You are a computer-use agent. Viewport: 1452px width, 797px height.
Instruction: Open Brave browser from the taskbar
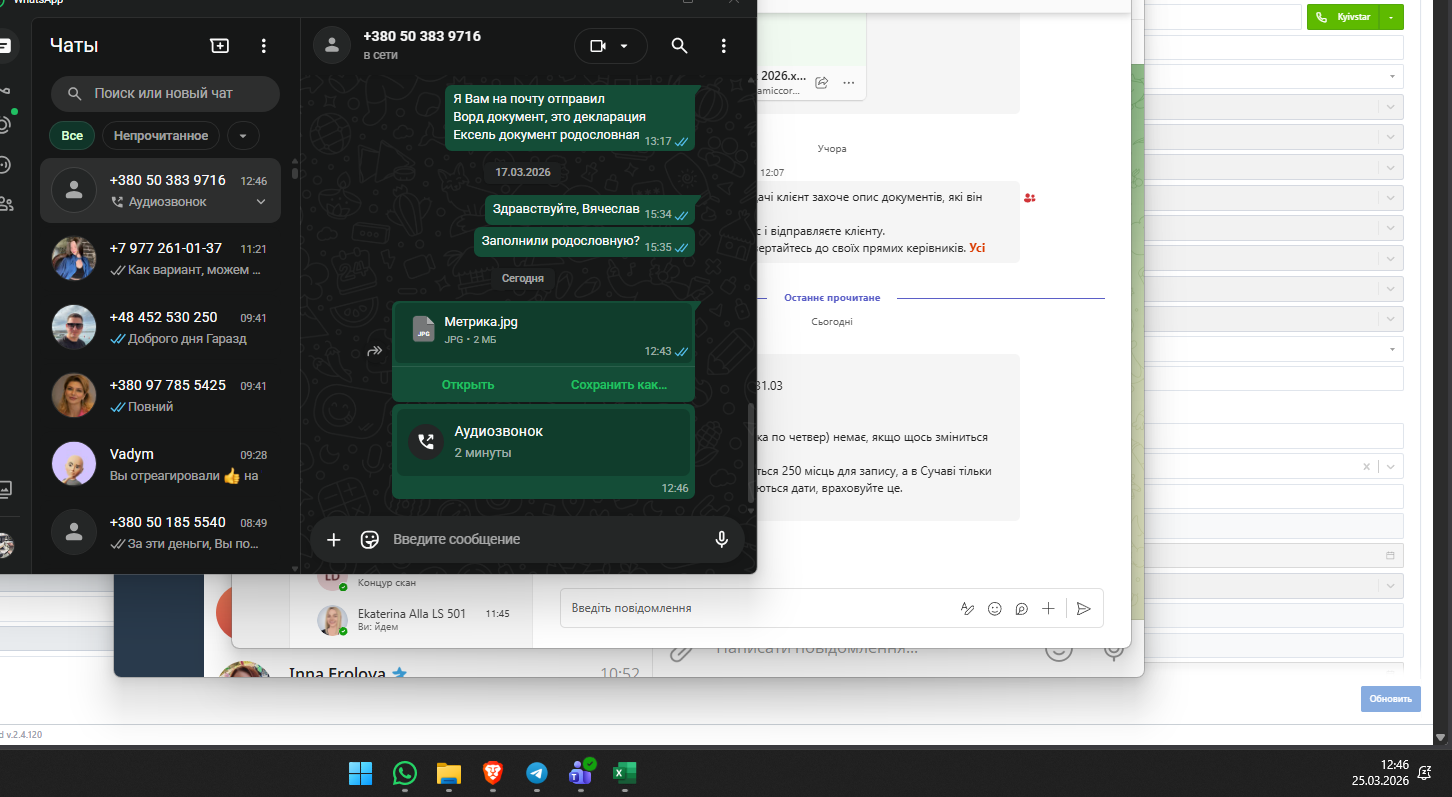[493, 773]
